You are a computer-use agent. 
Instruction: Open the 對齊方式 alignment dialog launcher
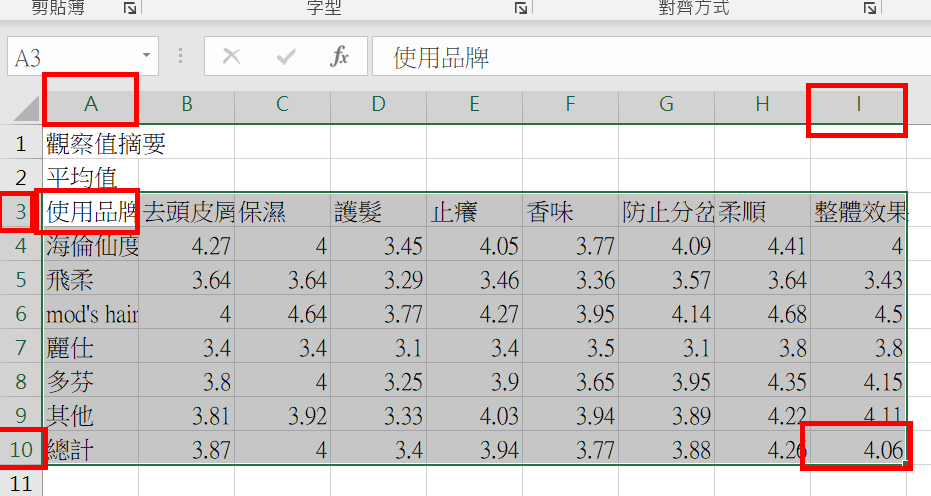coord(871,8)
